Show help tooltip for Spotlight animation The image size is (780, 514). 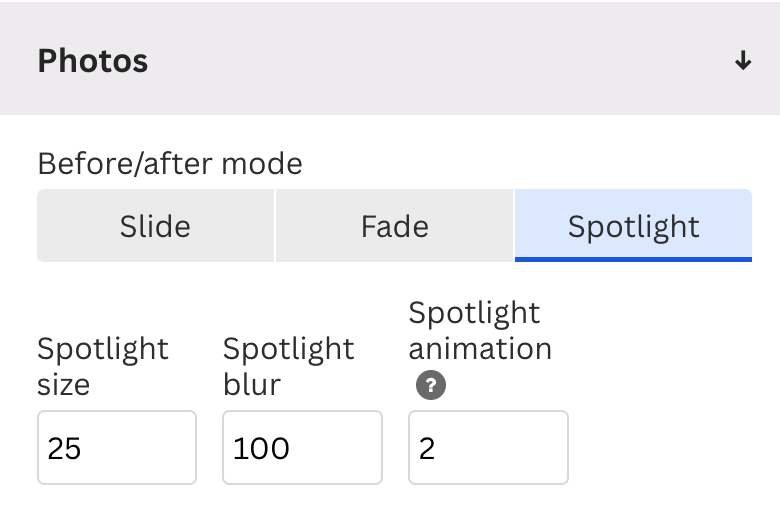click(x=430, y=385)
